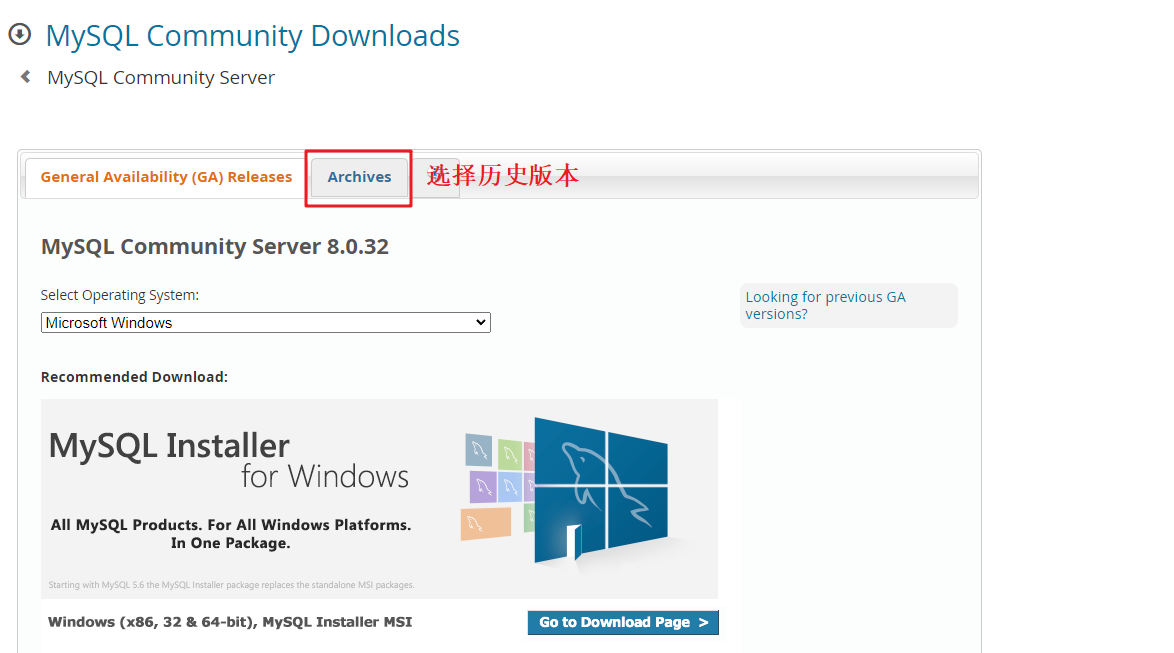This screenshot has height=653, width=1174.
Task: Click the download circle icon beside the page title
Action: click(19, 34)
